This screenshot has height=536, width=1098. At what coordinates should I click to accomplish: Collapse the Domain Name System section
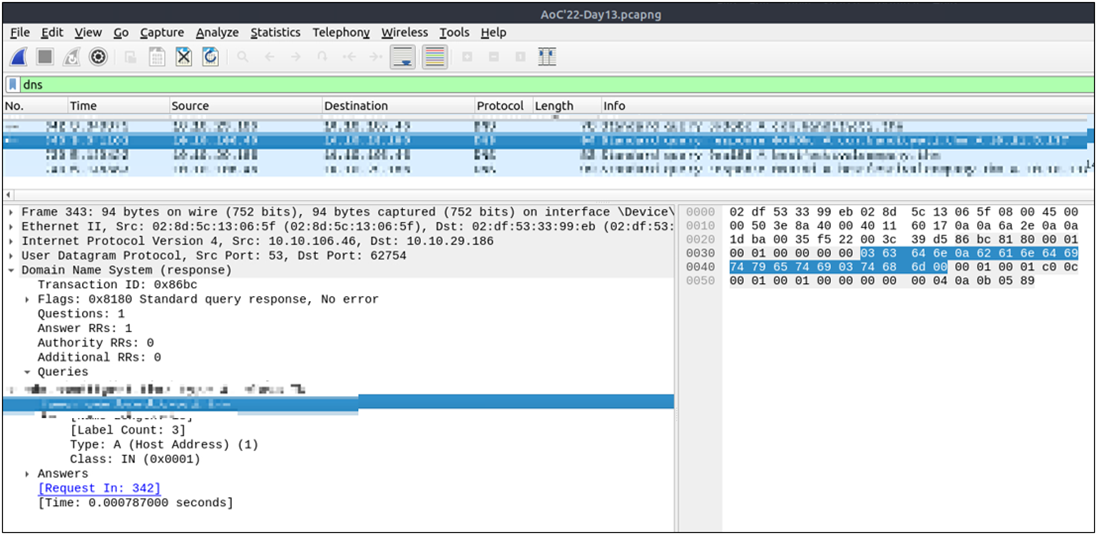click(11, 270)
